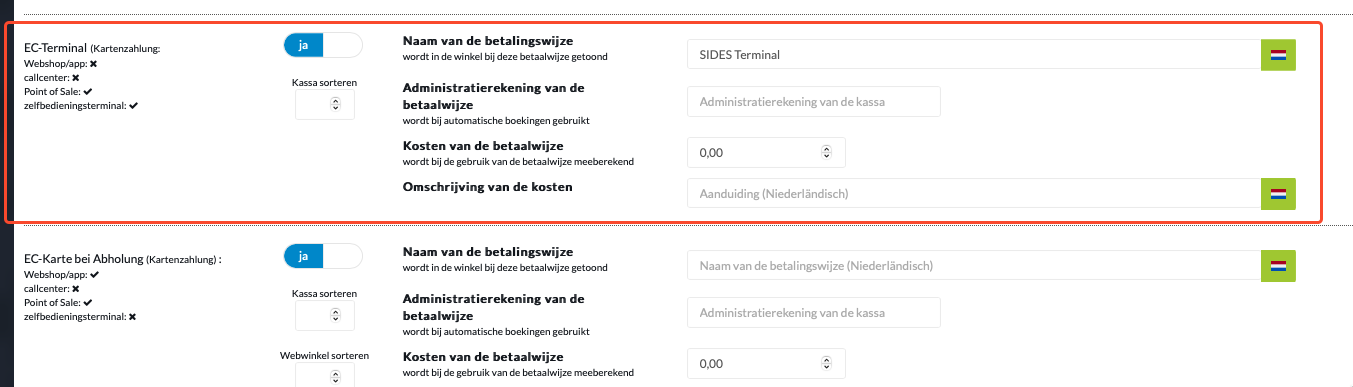Click Dutch flag button next to Aanduiding field
This screenshot has height=387, width=1353.
pyautogui.click(x=1278, y=193)
